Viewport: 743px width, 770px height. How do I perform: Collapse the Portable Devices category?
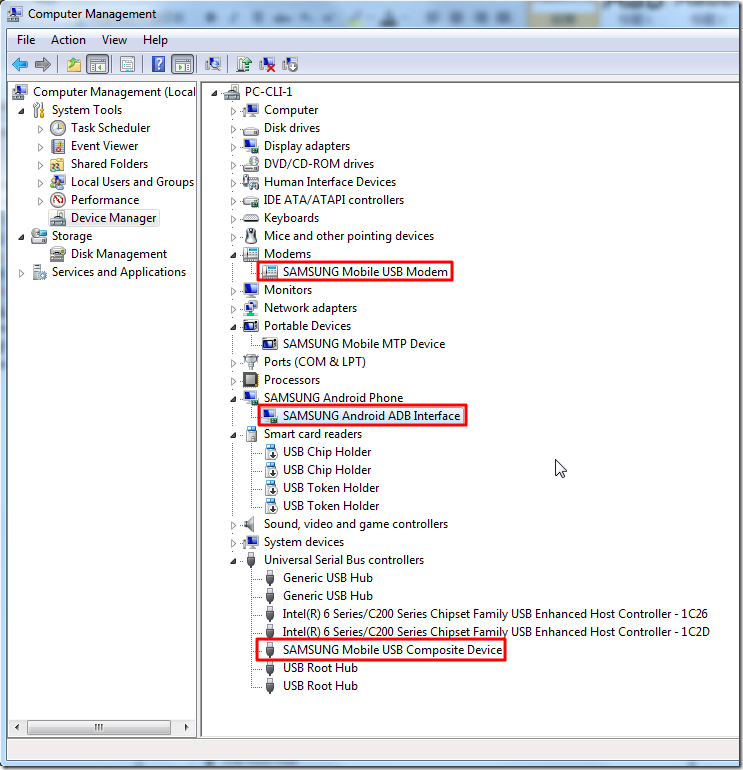[x=233, y=328]
